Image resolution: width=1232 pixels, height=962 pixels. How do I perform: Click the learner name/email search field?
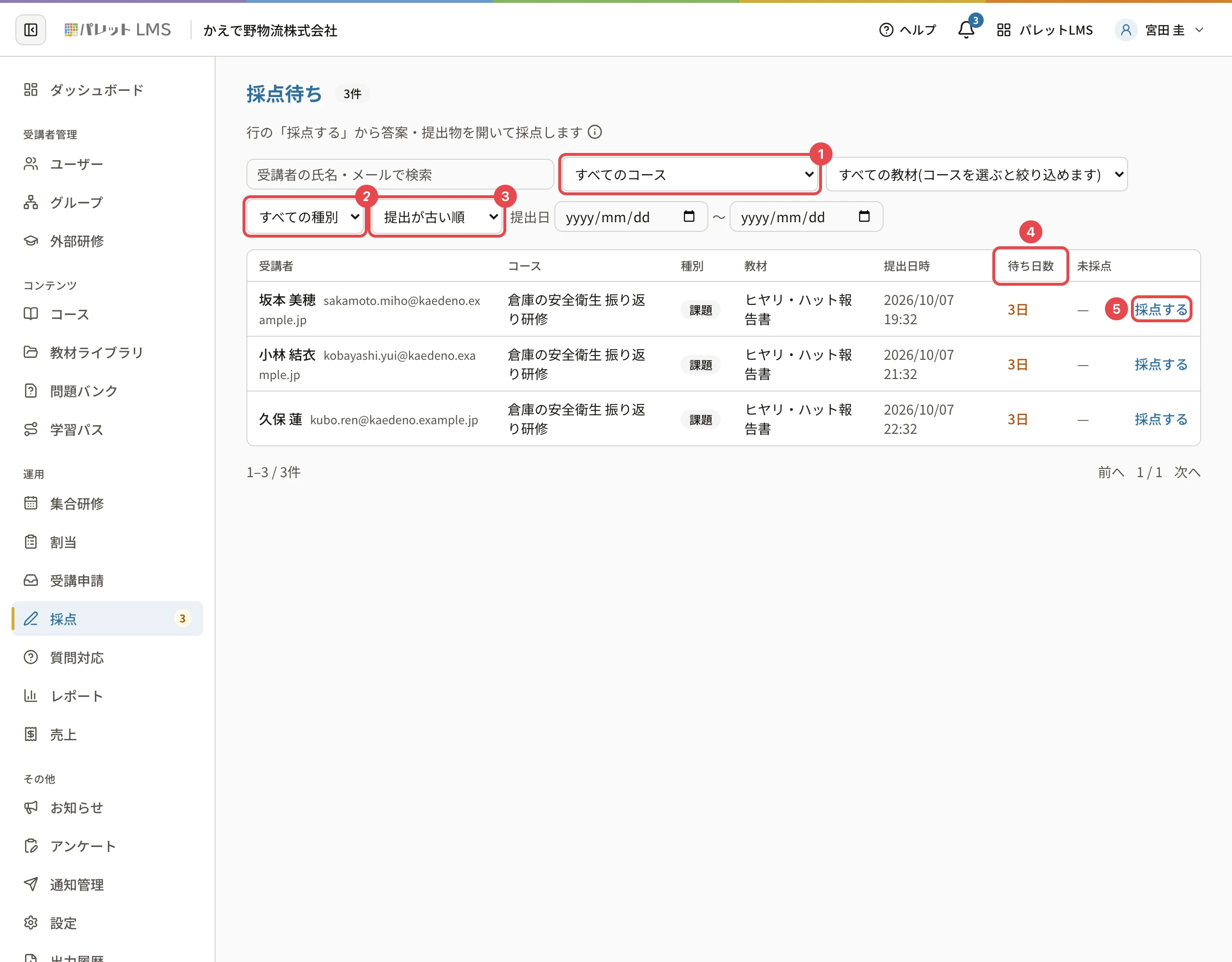400,174
